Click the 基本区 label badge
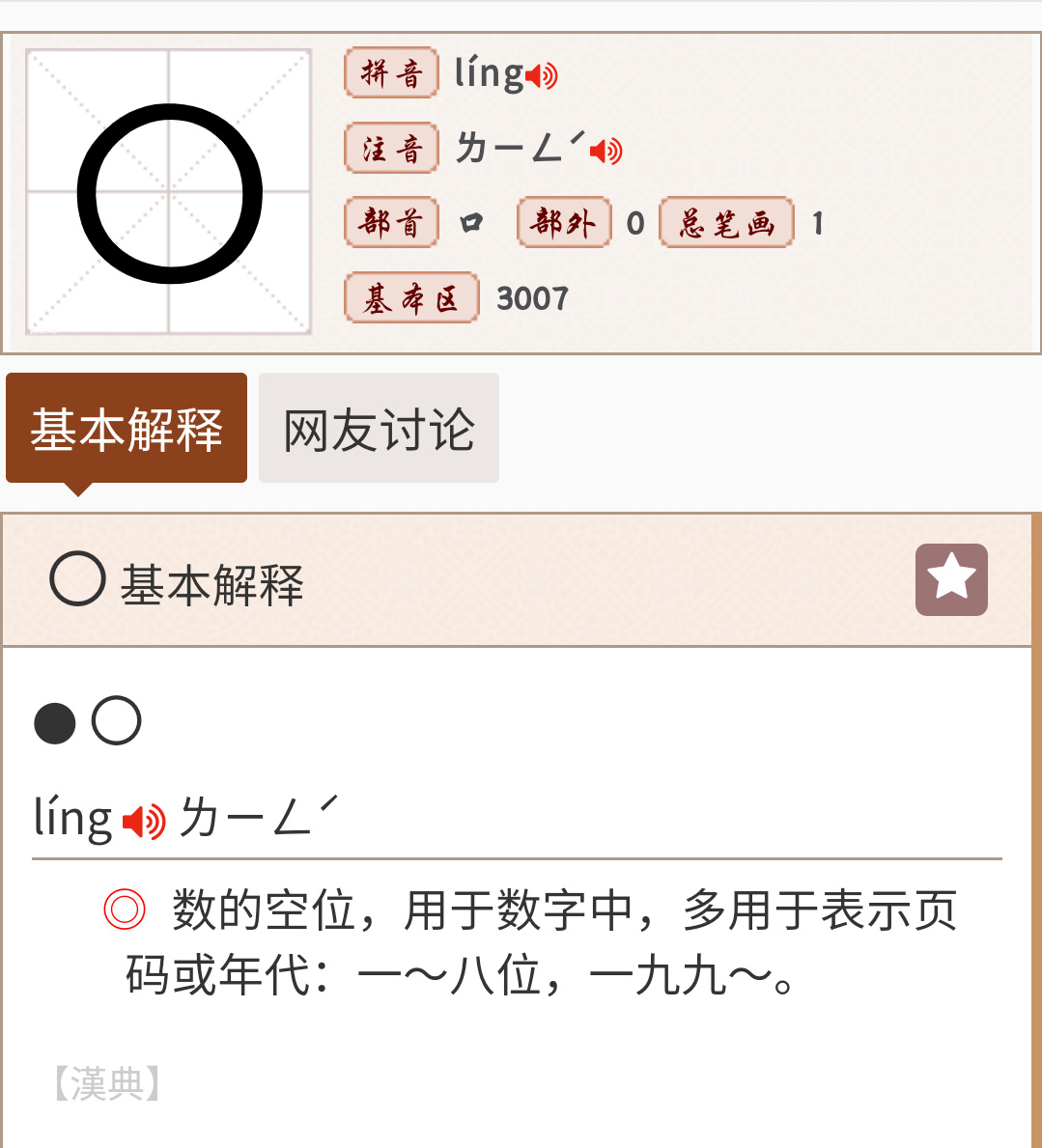This screenshot has height=1148, width=1042. (x=411, y=298)
